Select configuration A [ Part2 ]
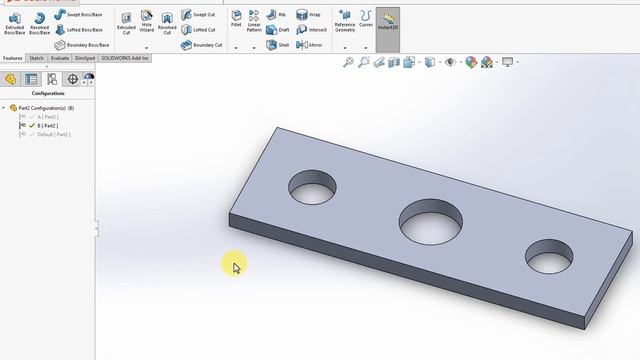This screenshot has width=640, height=360. click(x=39, y=117)
